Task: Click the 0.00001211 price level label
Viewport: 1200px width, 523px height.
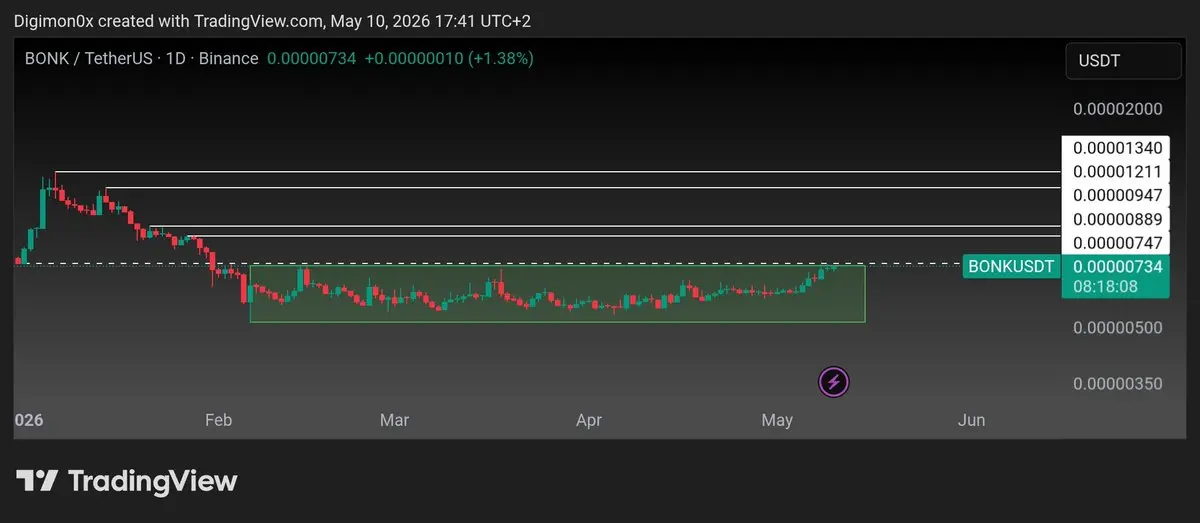Action: [x=1117, y=171]
